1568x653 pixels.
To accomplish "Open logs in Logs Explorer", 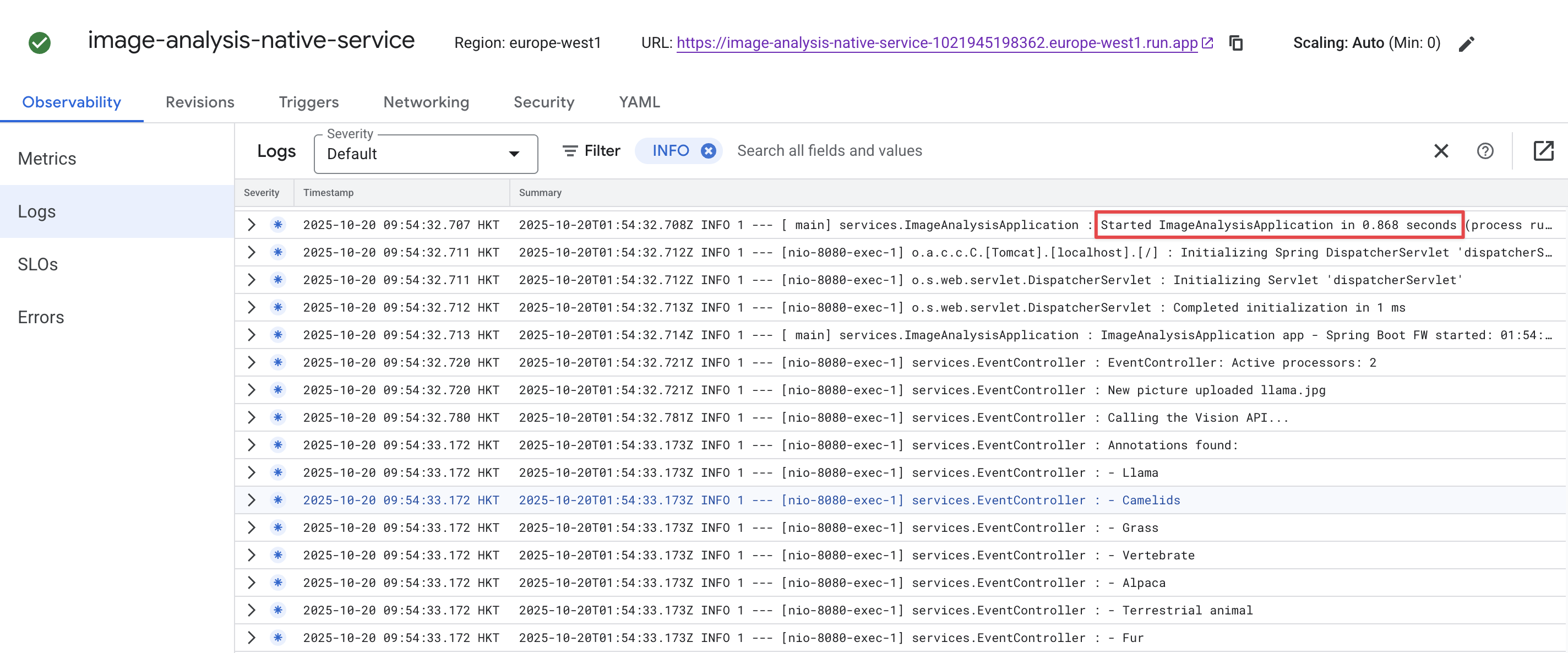I will (x=1543, y=151).
